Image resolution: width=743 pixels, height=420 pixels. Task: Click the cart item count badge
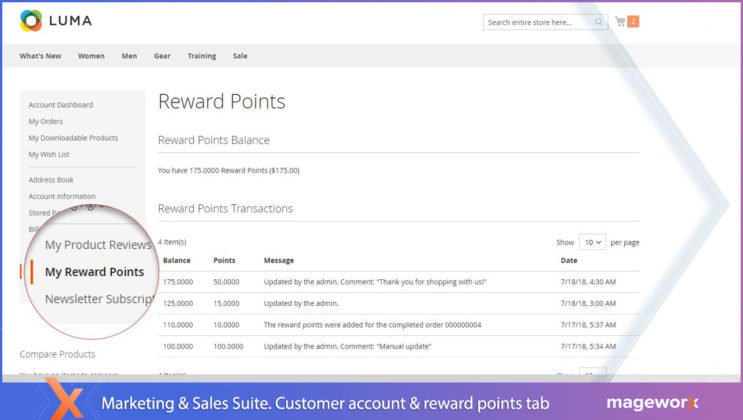click(x=633, y=21)
